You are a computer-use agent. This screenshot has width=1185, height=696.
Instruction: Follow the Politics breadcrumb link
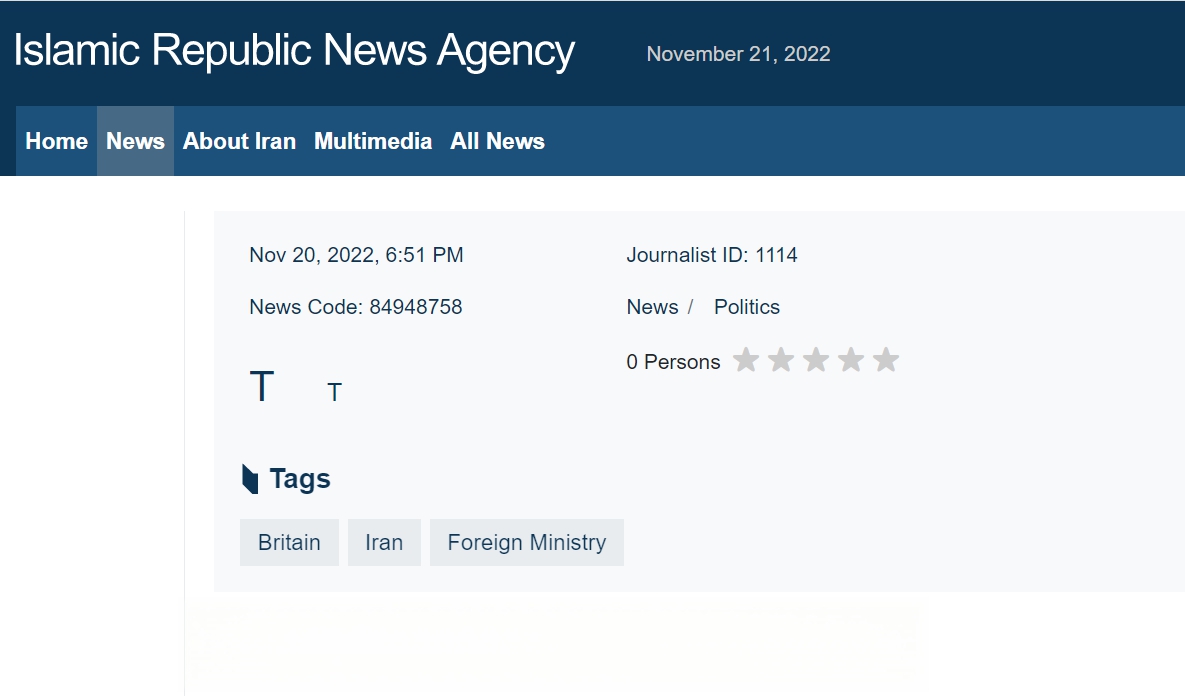click(747, 307)
